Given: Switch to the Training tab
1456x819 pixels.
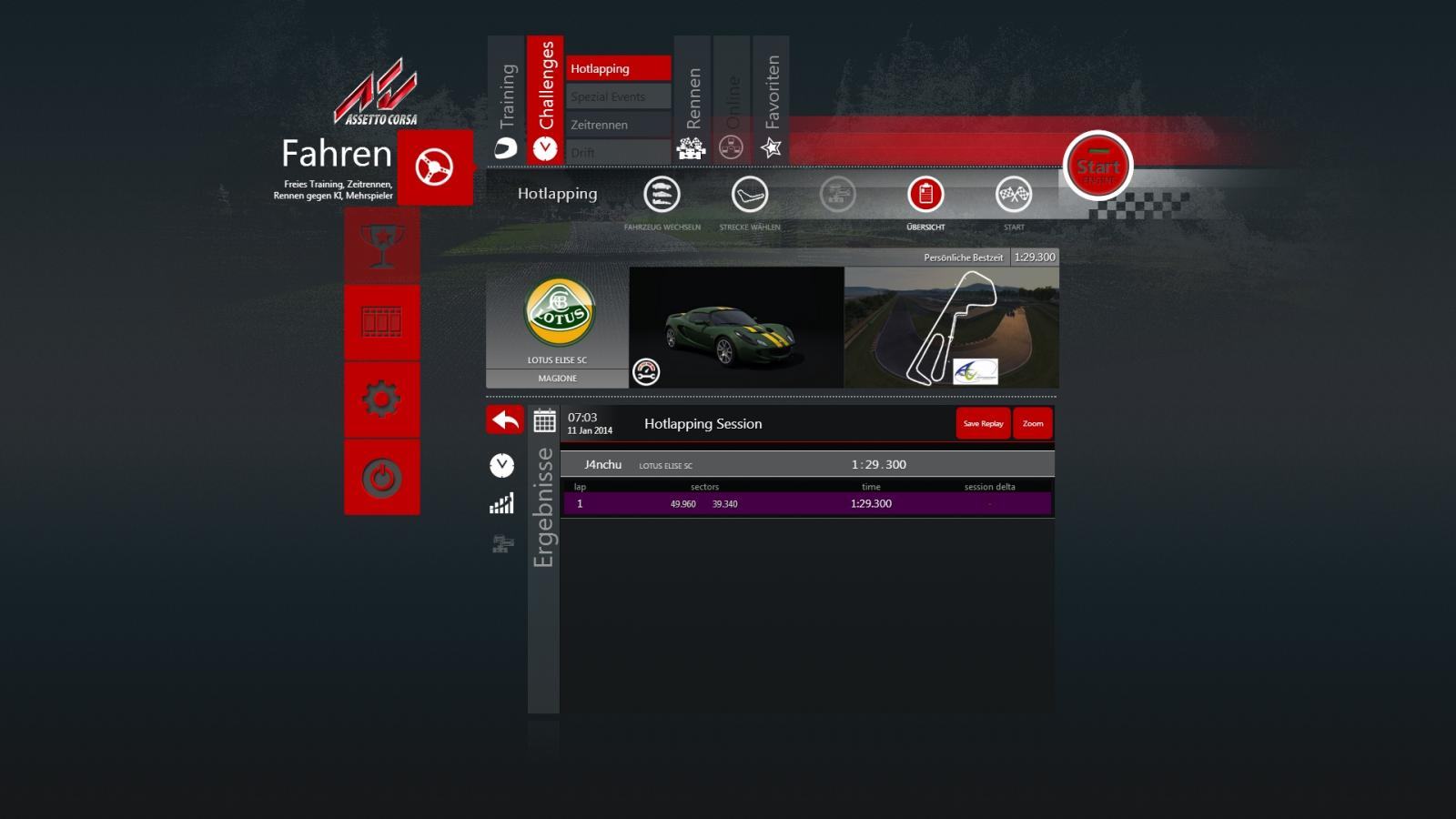Looking at the screenshot, I should point(506,100).
